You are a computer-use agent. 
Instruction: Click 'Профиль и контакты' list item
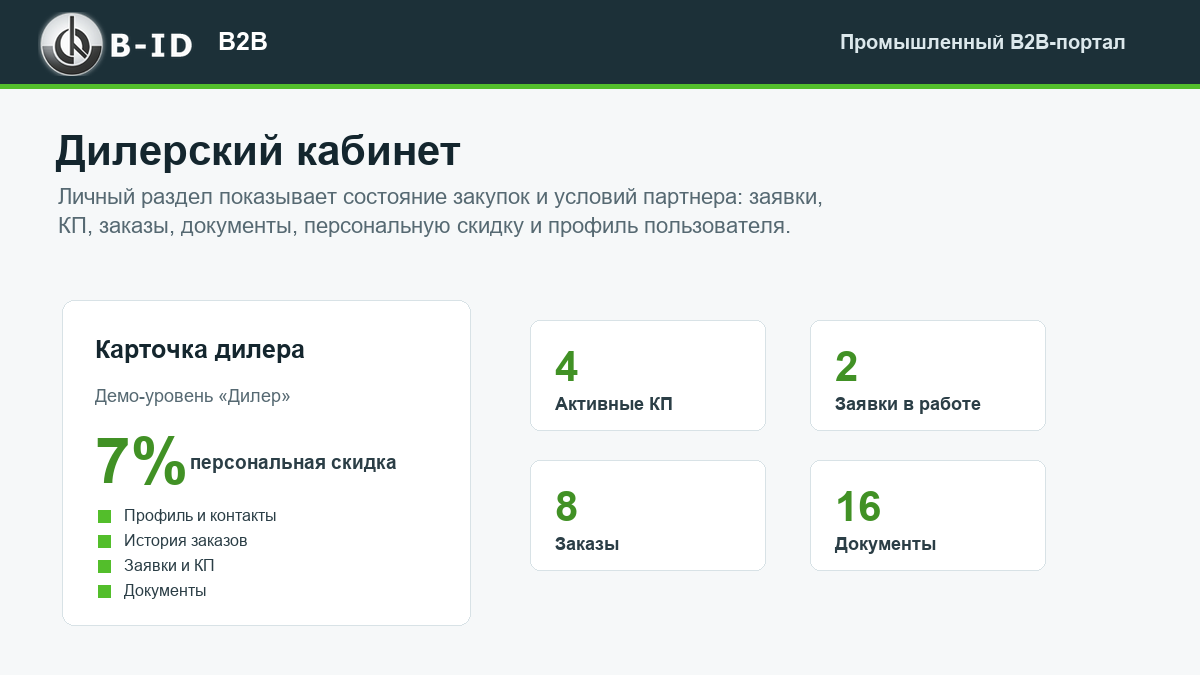[200, 516]
